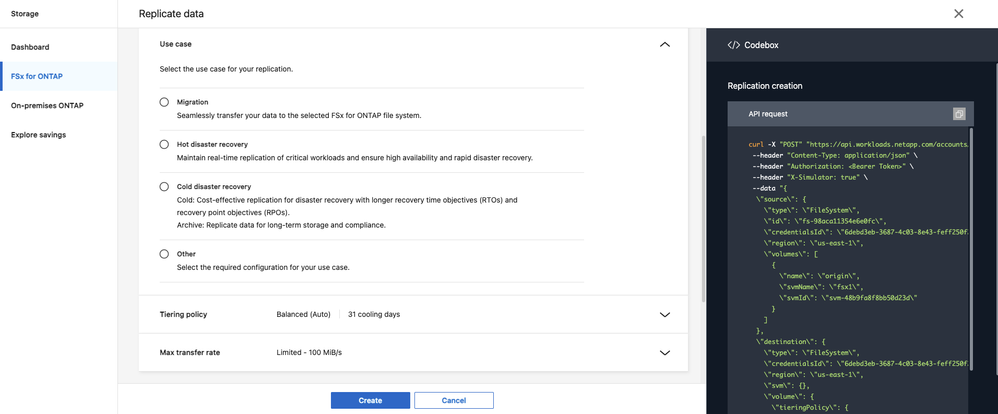Viewport: 998px width, 414px height.
Task: Navigate to Explore savings
Action: pyautogui.click(x=38, y=134)
